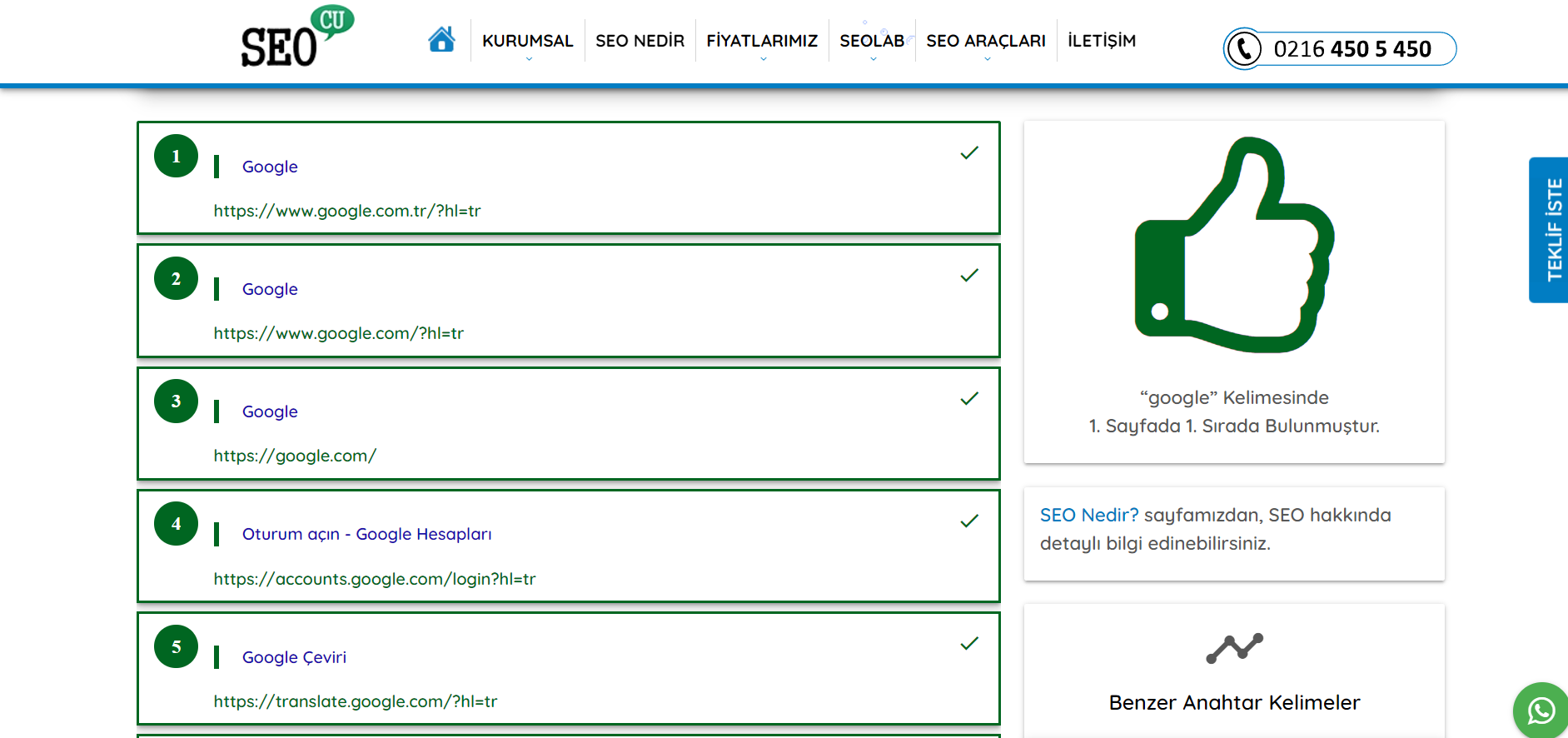Click the number 1 rank badge

[176, 156]
